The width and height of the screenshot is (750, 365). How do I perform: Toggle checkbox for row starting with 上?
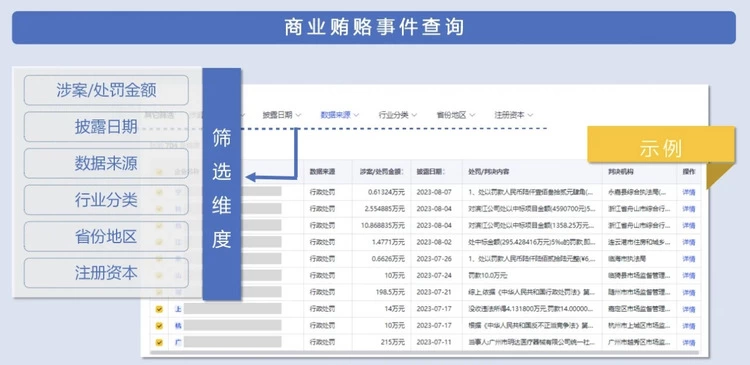(x=159, y=309)
